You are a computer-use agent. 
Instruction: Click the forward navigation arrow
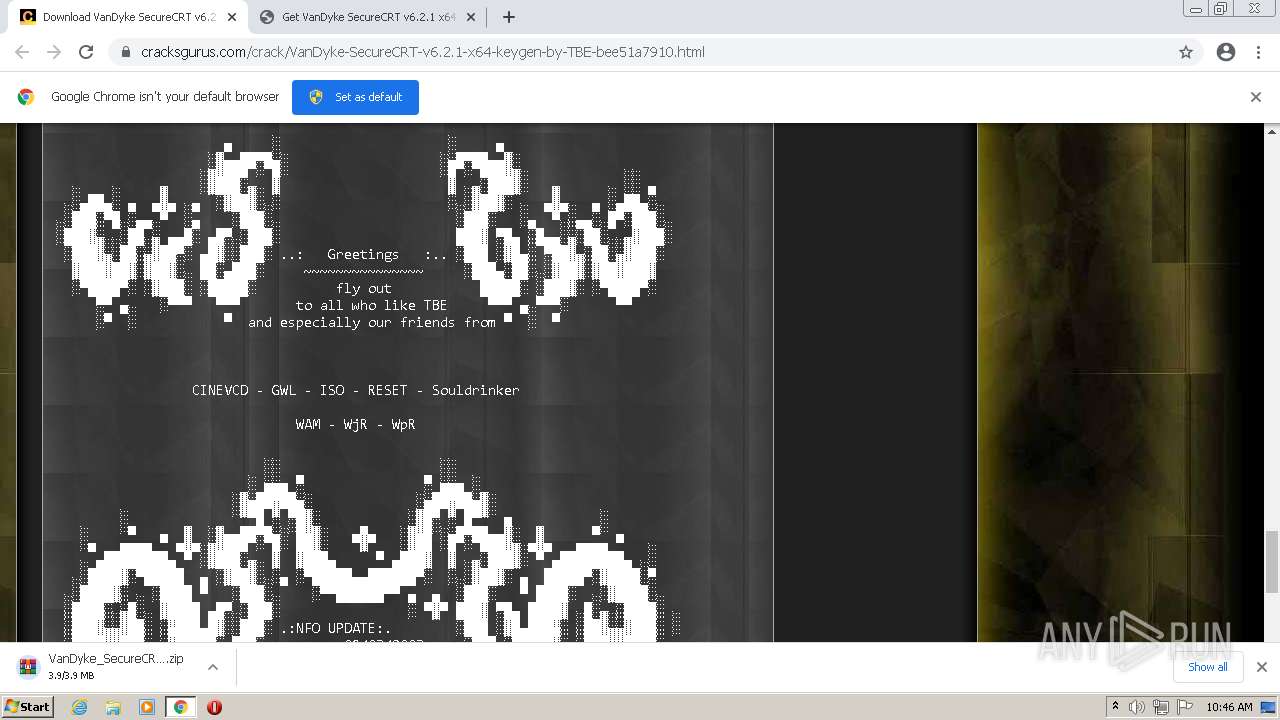tap(54, 52)
